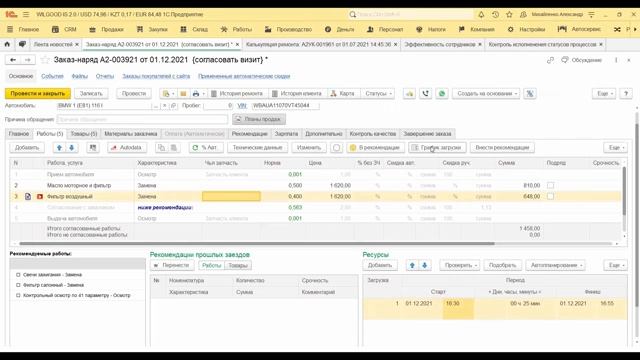640x360 pixels.
Task: Open Склад section menu
Action: click(x=194, y=29)
